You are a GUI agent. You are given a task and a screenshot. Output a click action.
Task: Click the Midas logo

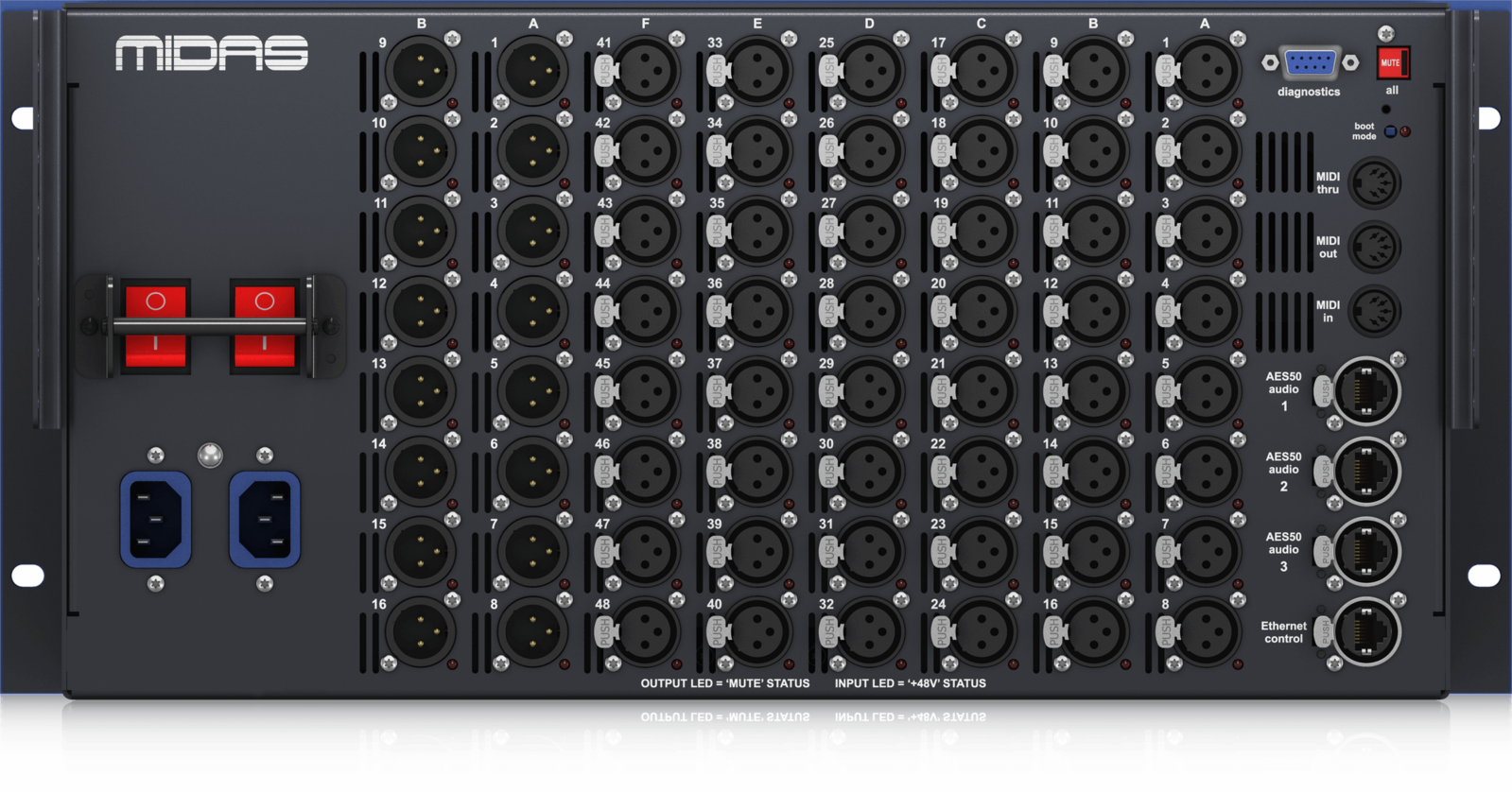coord(212,54)
